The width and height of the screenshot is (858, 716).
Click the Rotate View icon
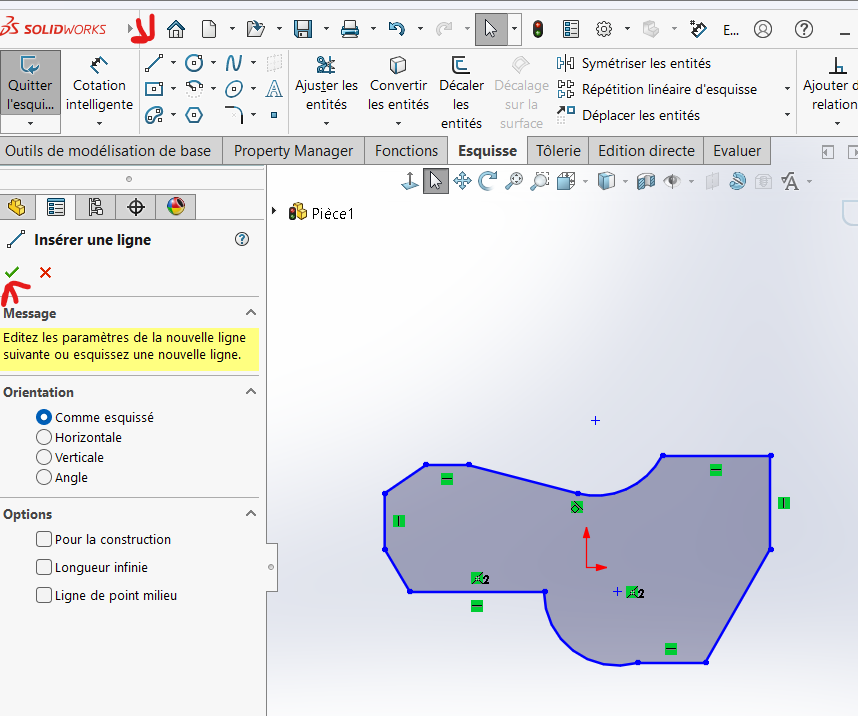487,181
